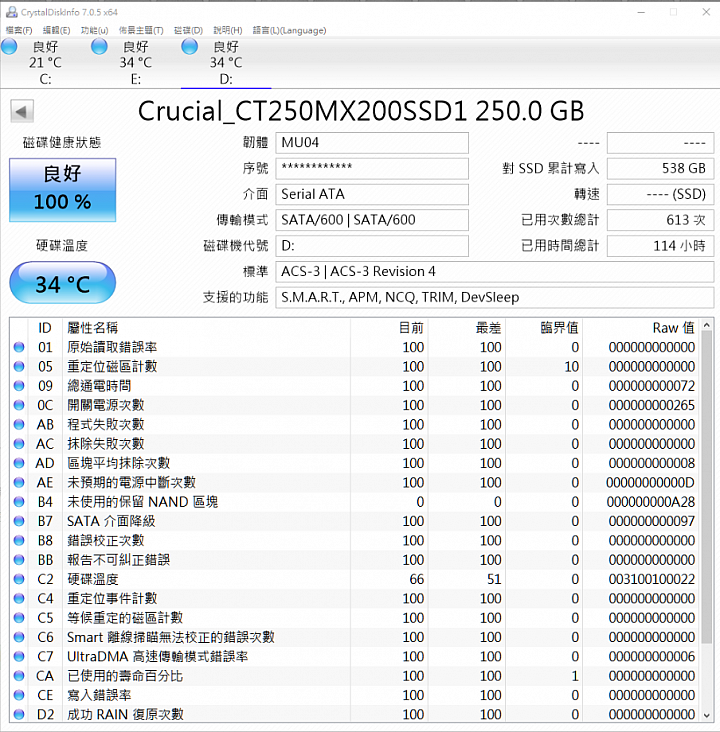Viewport: 720px width, 732px height.
Task: Click the D: drive blue health orb
Action: (x=190, y=47)
